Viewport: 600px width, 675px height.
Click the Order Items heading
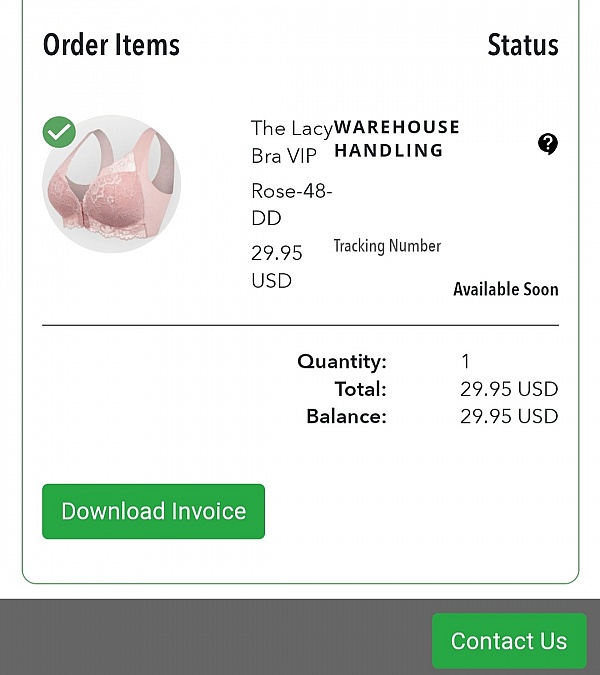[x=111, y=45]
